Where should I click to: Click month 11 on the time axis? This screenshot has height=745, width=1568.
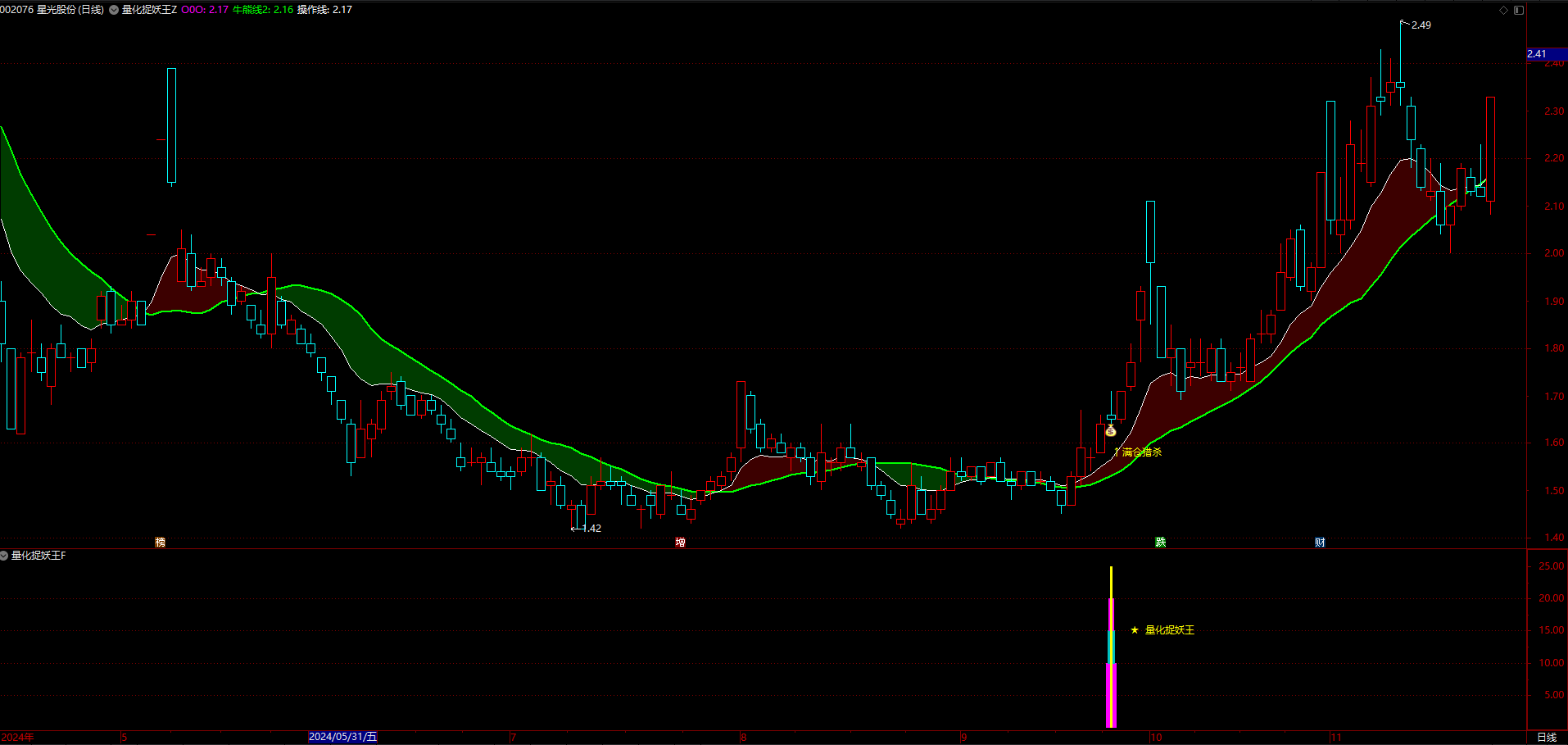pyautogui.click(x=1335, y=738)
